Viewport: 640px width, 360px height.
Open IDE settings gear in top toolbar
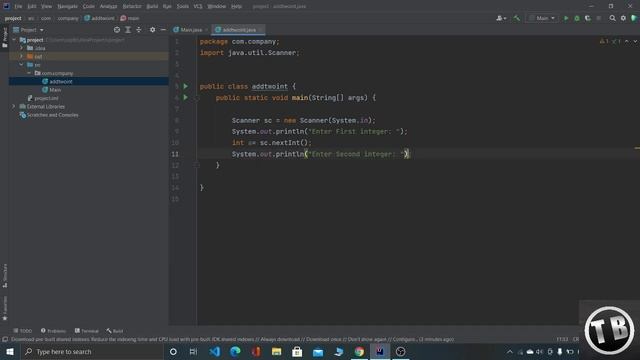point(623,18)
